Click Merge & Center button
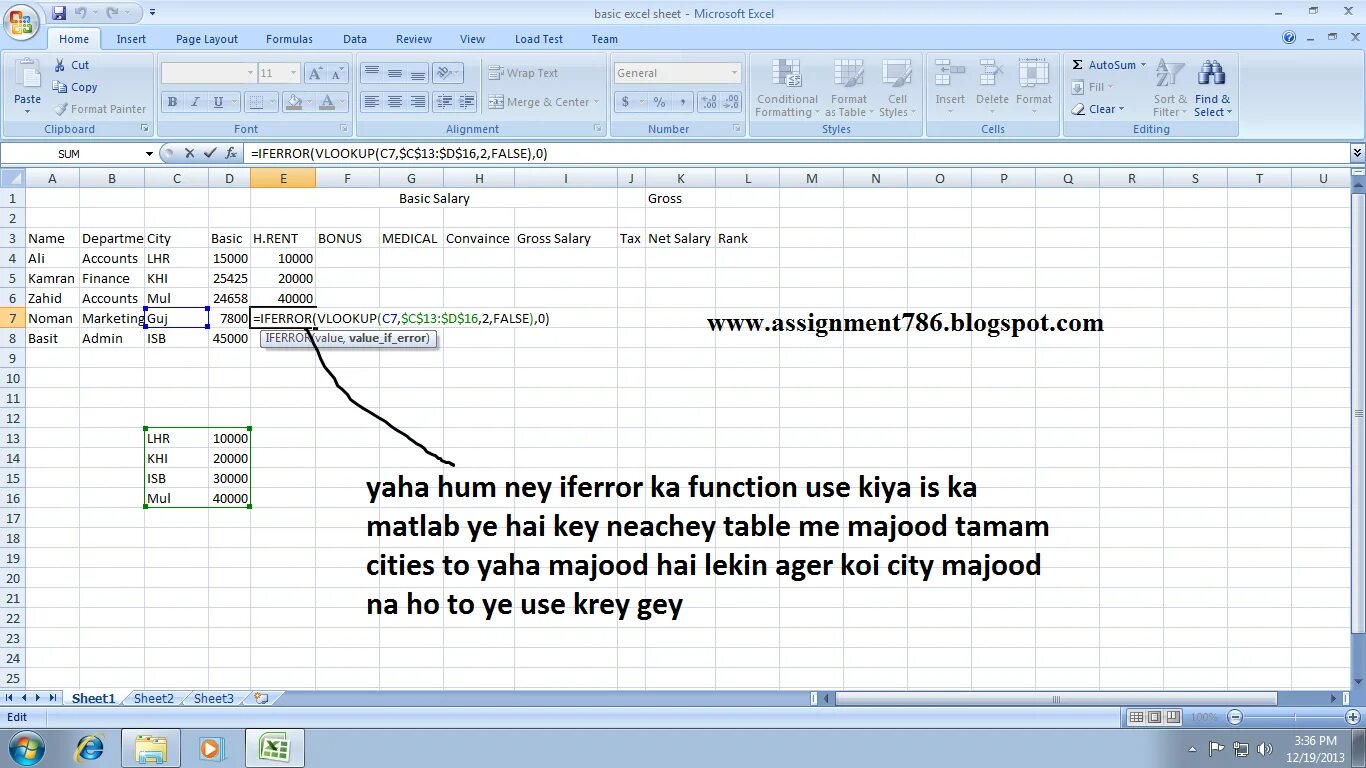Screen dimensions: 1366x768 point(538,102)
